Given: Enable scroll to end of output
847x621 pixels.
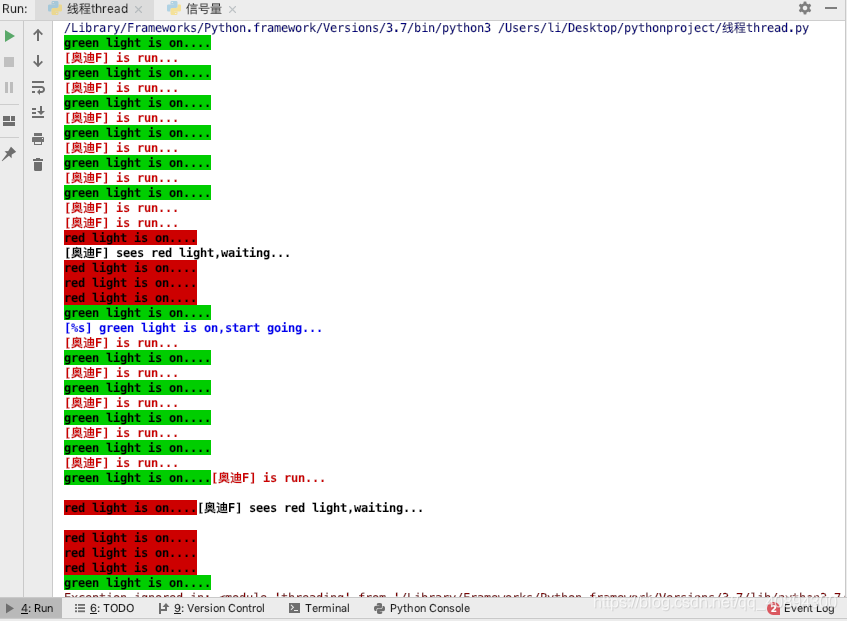Looking at the screenshot, I should pyautogui.click(x=38, y=112).
